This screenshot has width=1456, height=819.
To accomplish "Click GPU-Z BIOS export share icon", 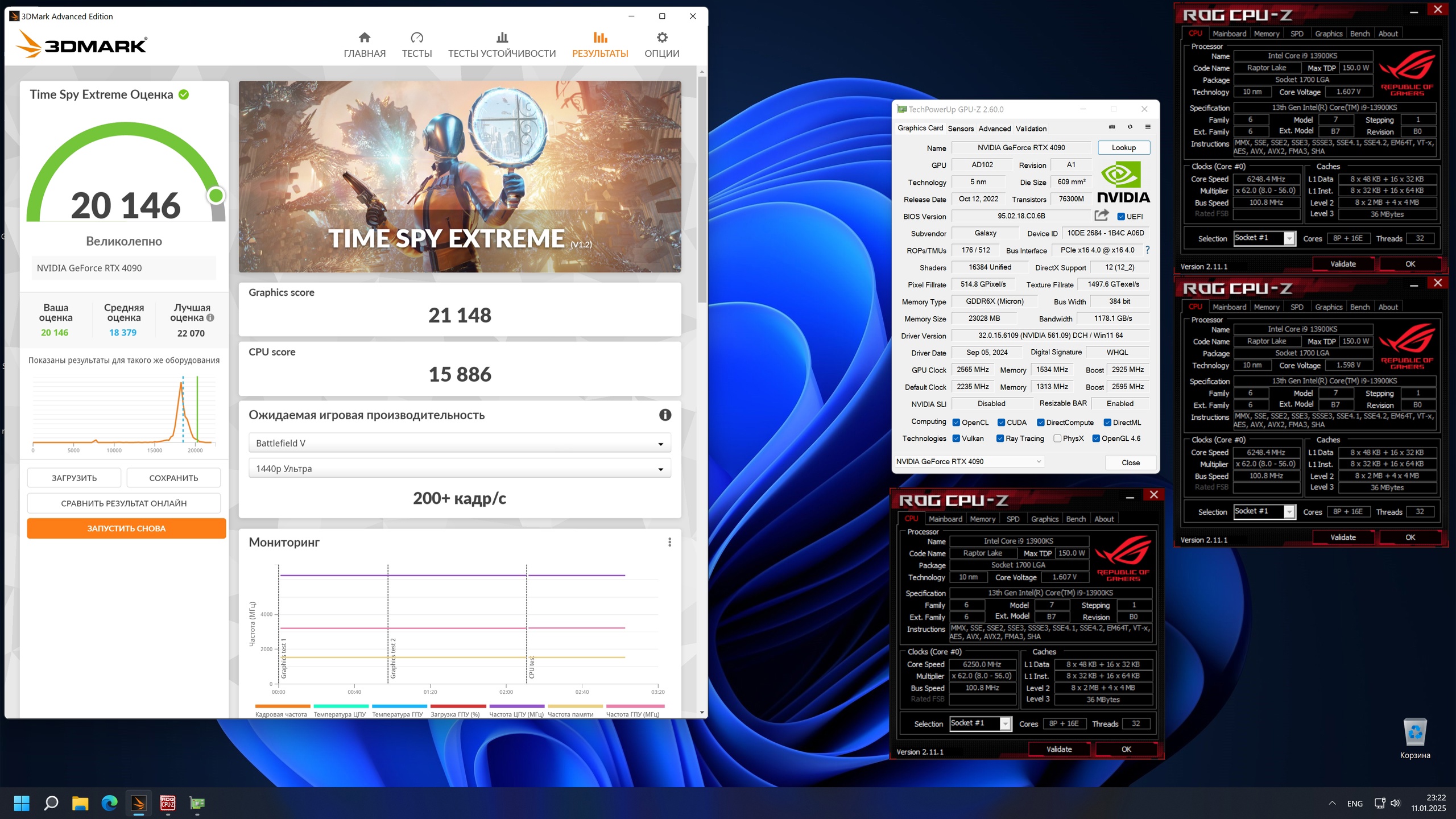I will coord(1102,216).
